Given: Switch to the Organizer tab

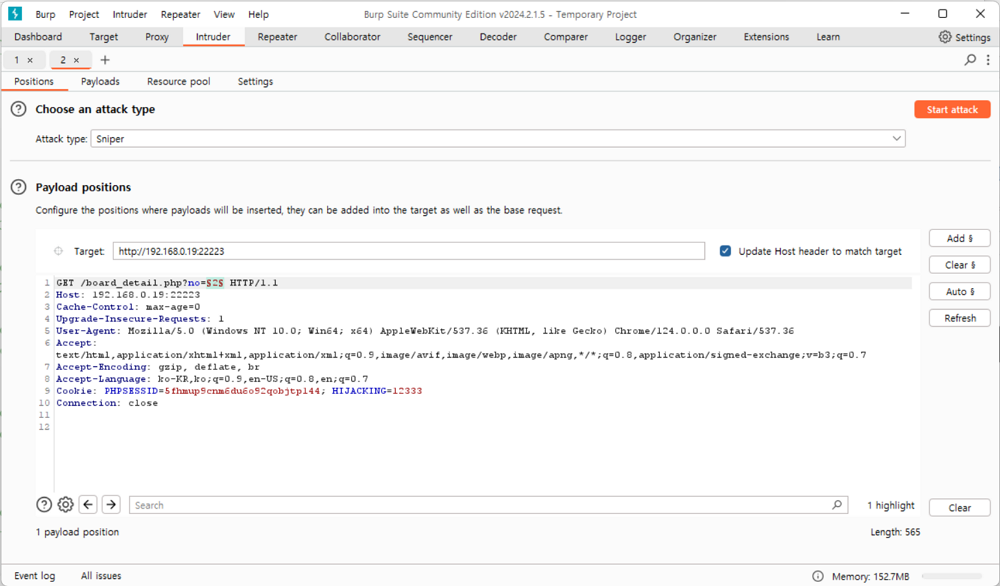Looking at the screenshot, I should pyautogui.click(x=695, y=37).
